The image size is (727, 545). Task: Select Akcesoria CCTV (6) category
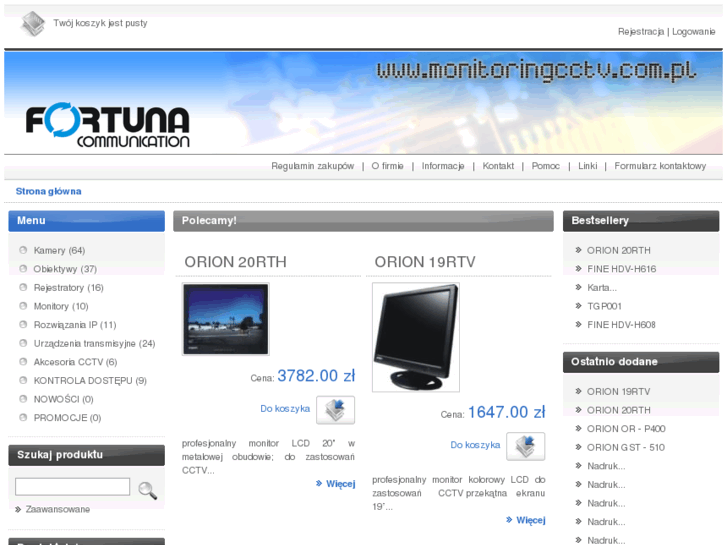(x=76, y=362)
